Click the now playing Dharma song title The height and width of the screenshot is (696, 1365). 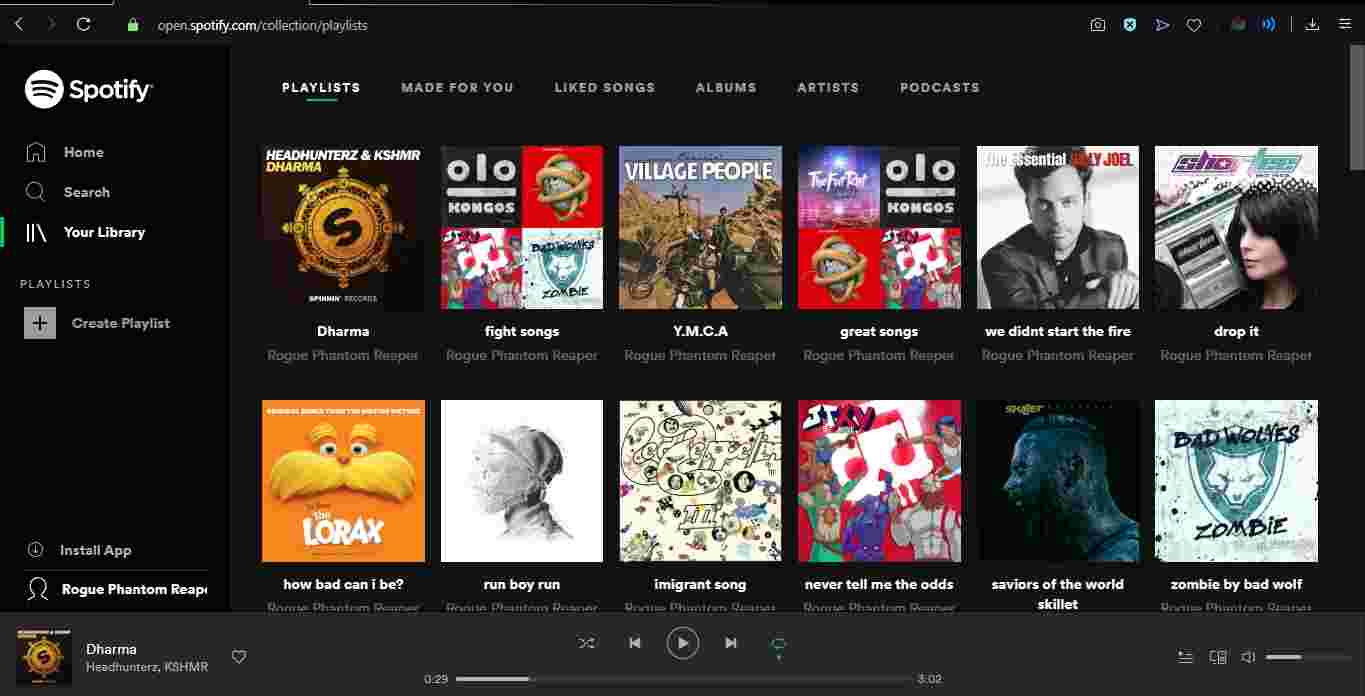coord(111,649)
